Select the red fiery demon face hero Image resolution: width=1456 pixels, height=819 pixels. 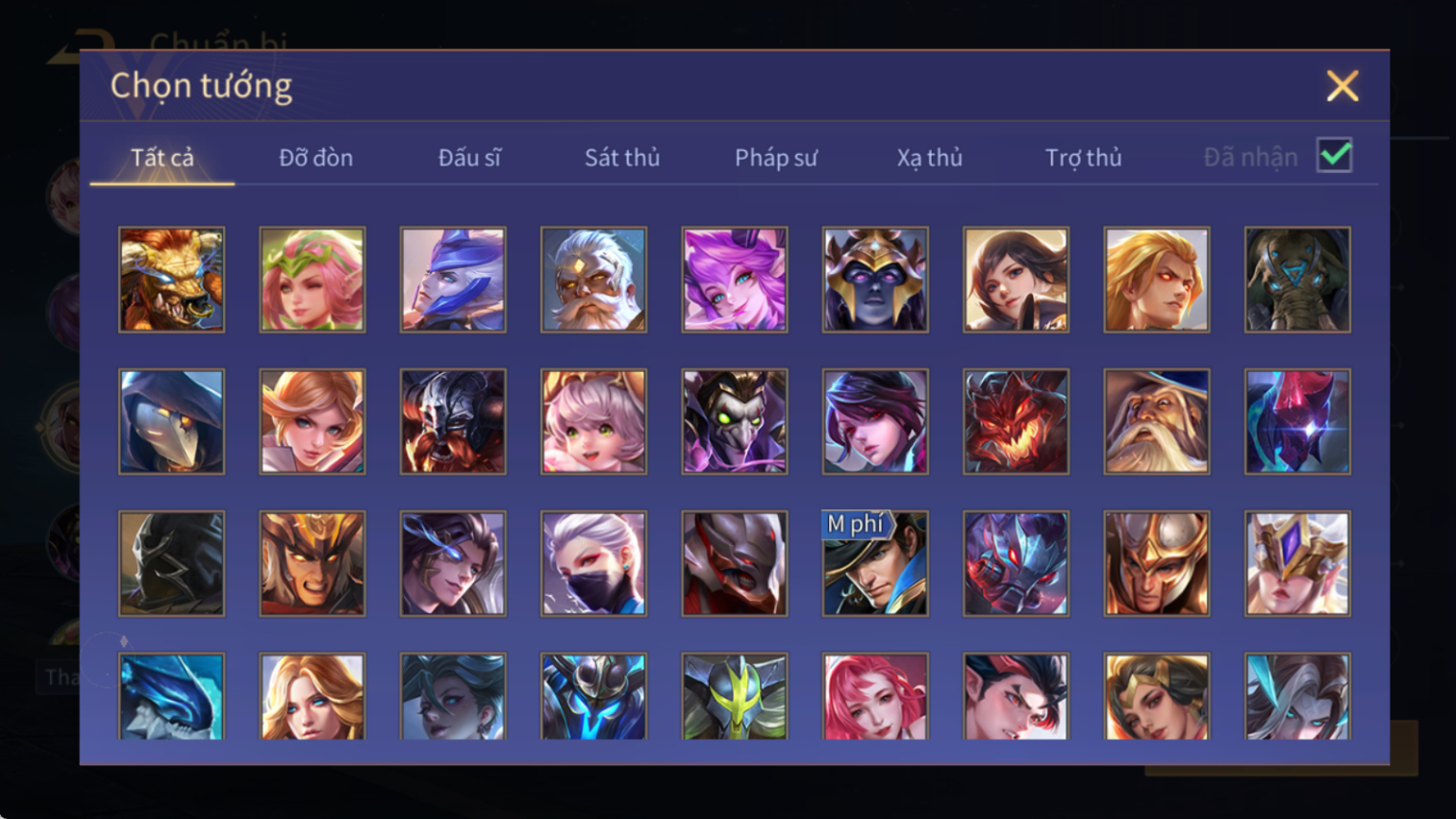click(1016, 422)
